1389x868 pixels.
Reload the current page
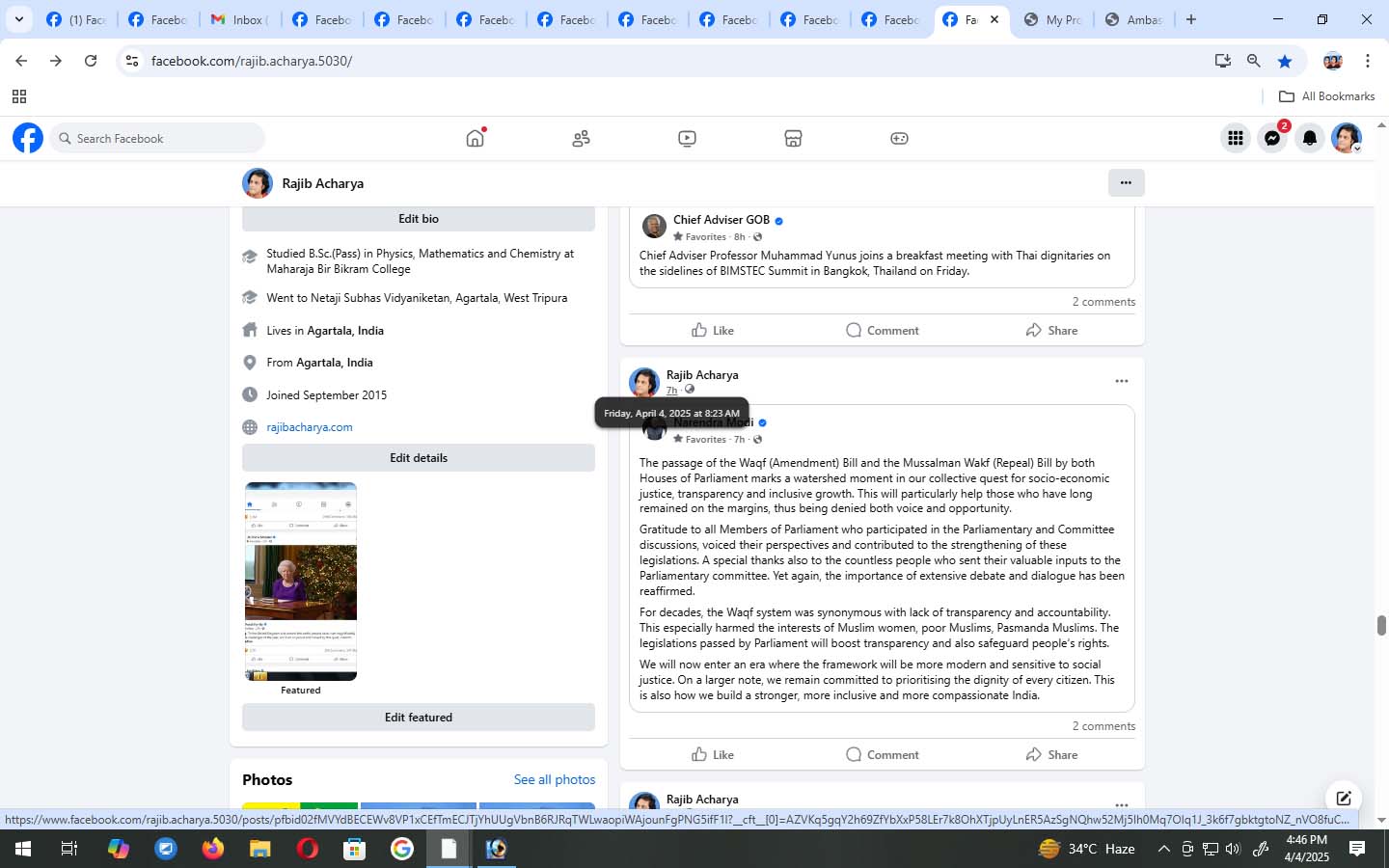click(x=91, y=61)
